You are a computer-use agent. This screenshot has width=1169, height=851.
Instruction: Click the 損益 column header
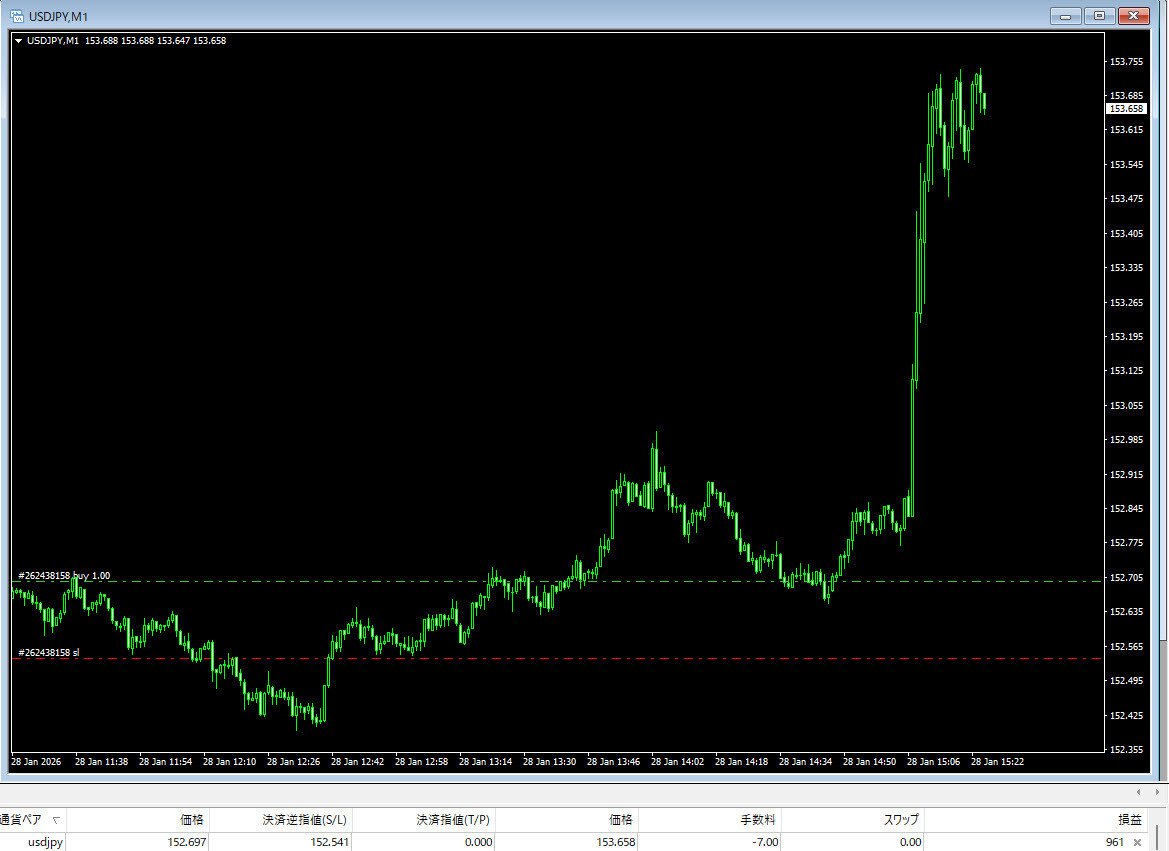1129,818
